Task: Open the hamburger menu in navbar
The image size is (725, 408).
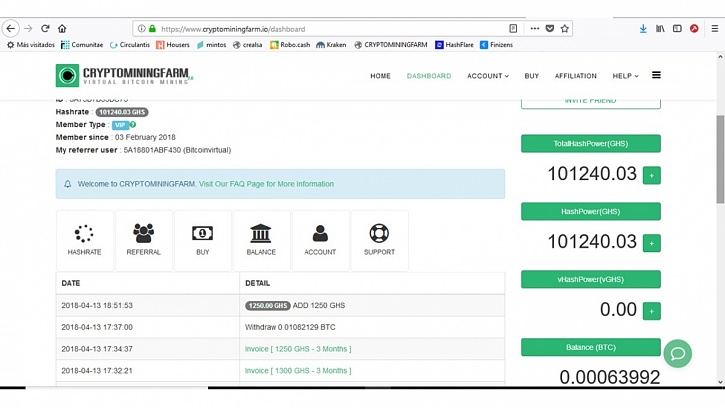Action: click(x=656, y=75)
